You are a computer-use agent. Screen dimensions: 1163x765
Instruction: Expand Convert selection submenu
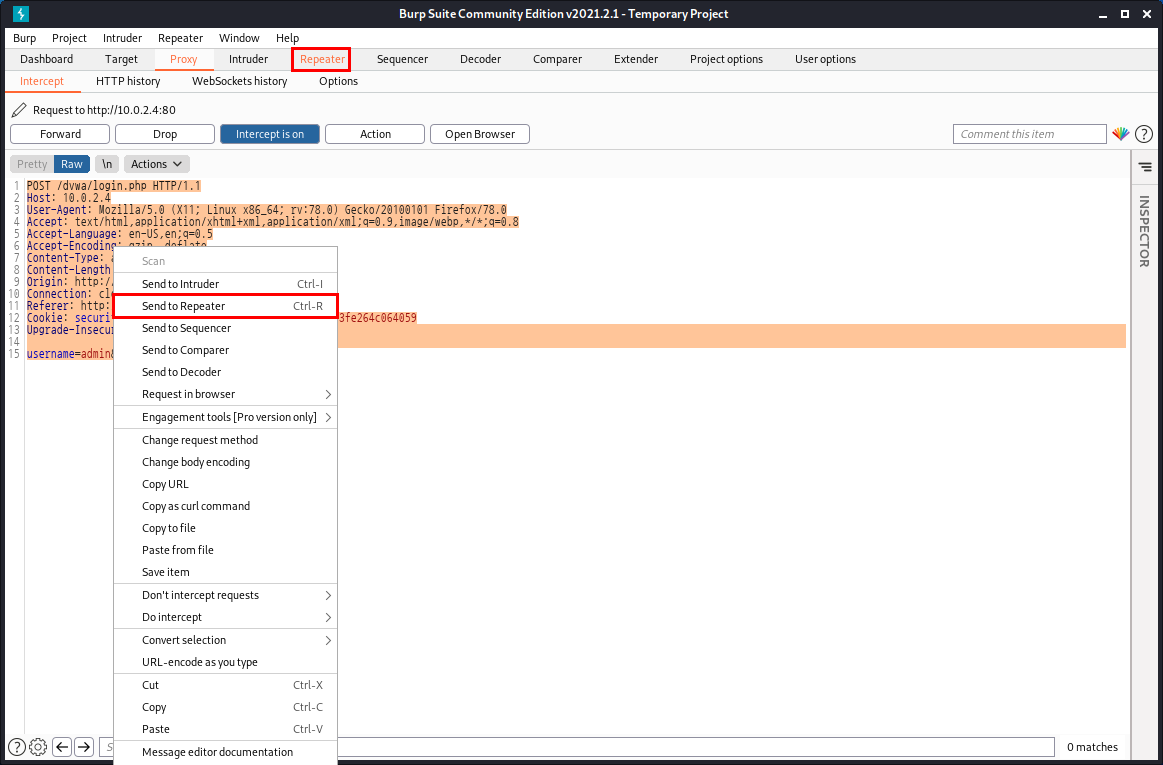tap(225, 640)
